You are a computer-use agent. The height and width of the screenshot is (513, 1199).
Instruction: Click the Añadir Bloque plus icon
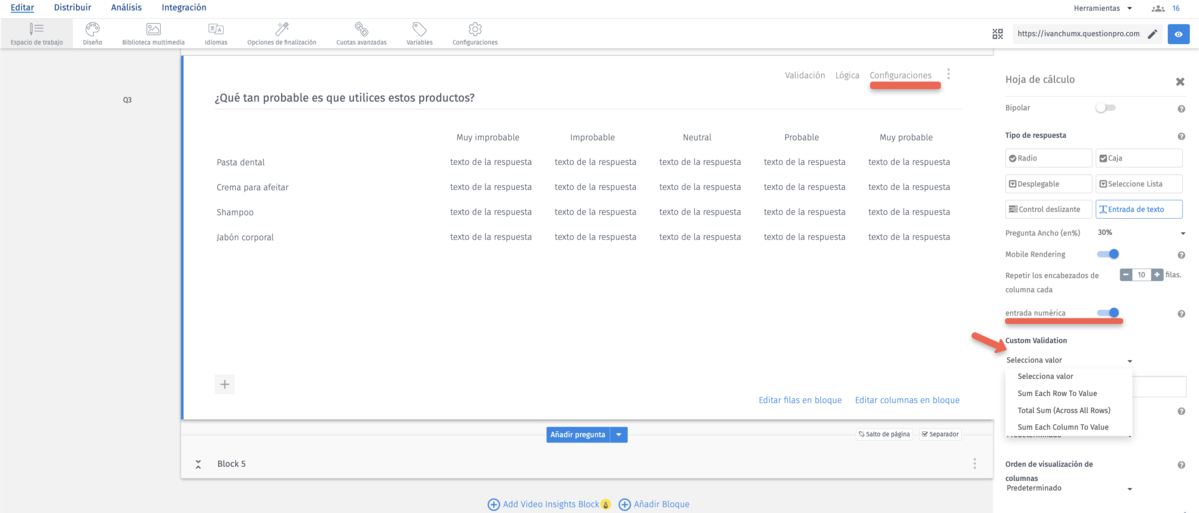pos(624,505)
